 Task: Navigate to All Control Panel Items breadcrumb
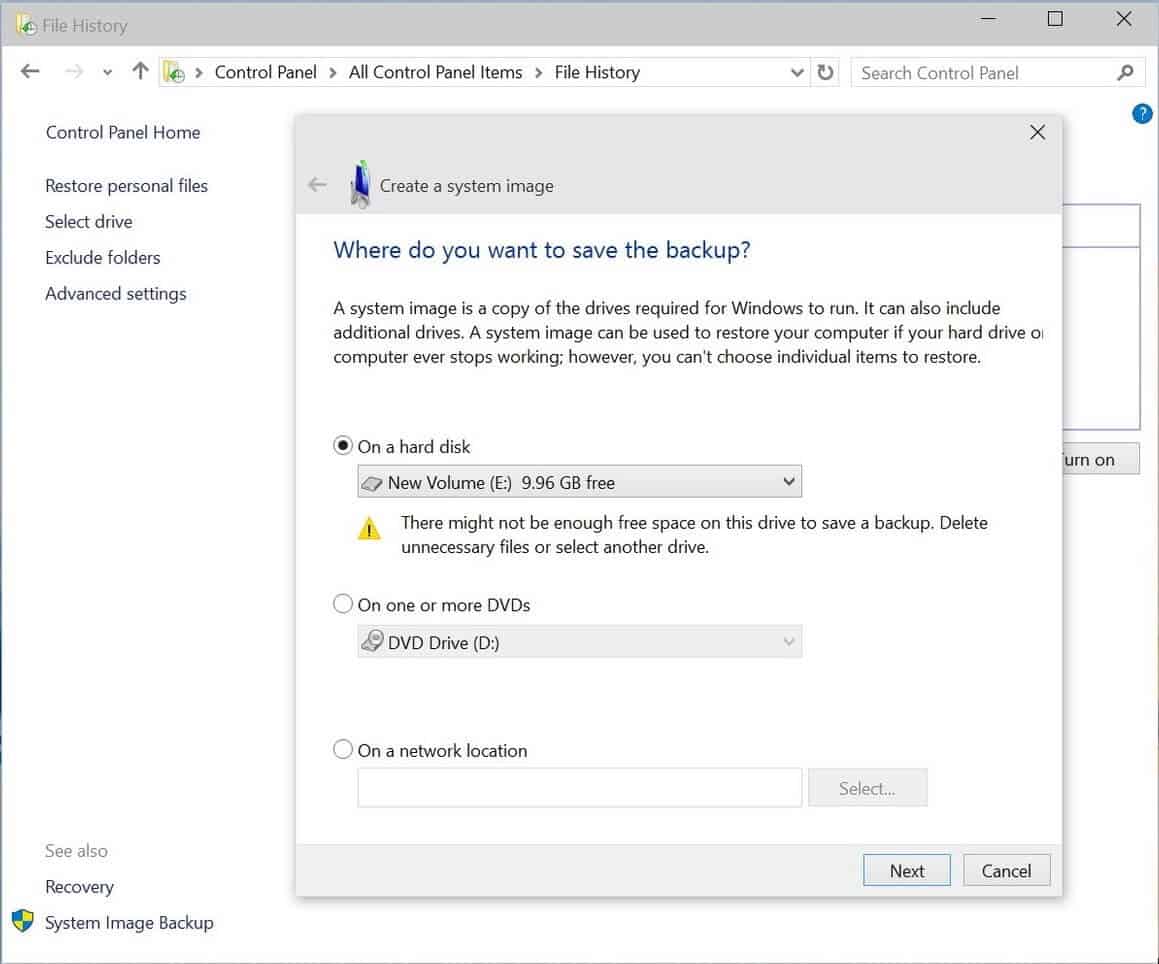435,72
